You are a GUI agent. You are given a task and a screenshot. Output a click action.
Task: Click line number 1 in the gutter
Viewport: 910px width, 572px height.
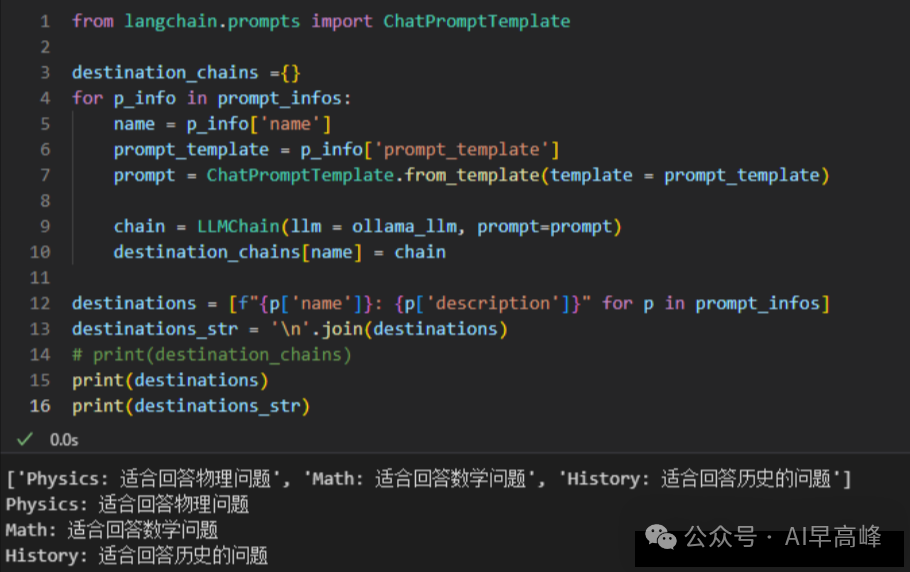(45, 21)
